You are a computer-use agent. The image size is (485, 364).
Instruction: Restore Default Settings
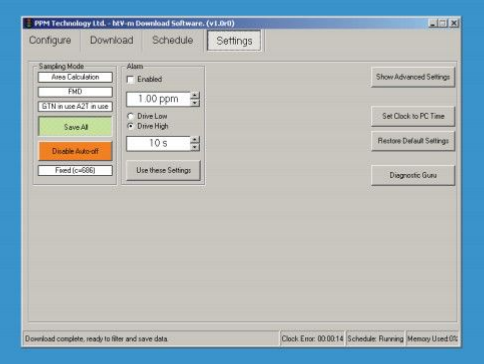point(413,141)
